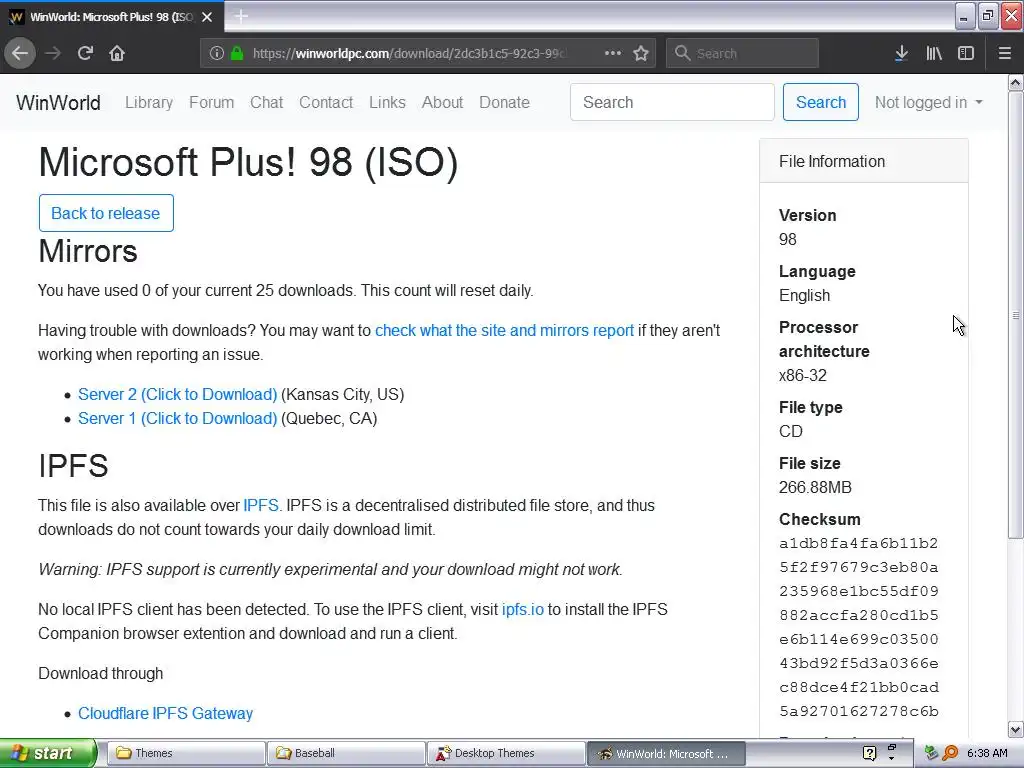
Task: Select WinWorld: Microsoft taskbar button
Action: click(x=666, y=753)
